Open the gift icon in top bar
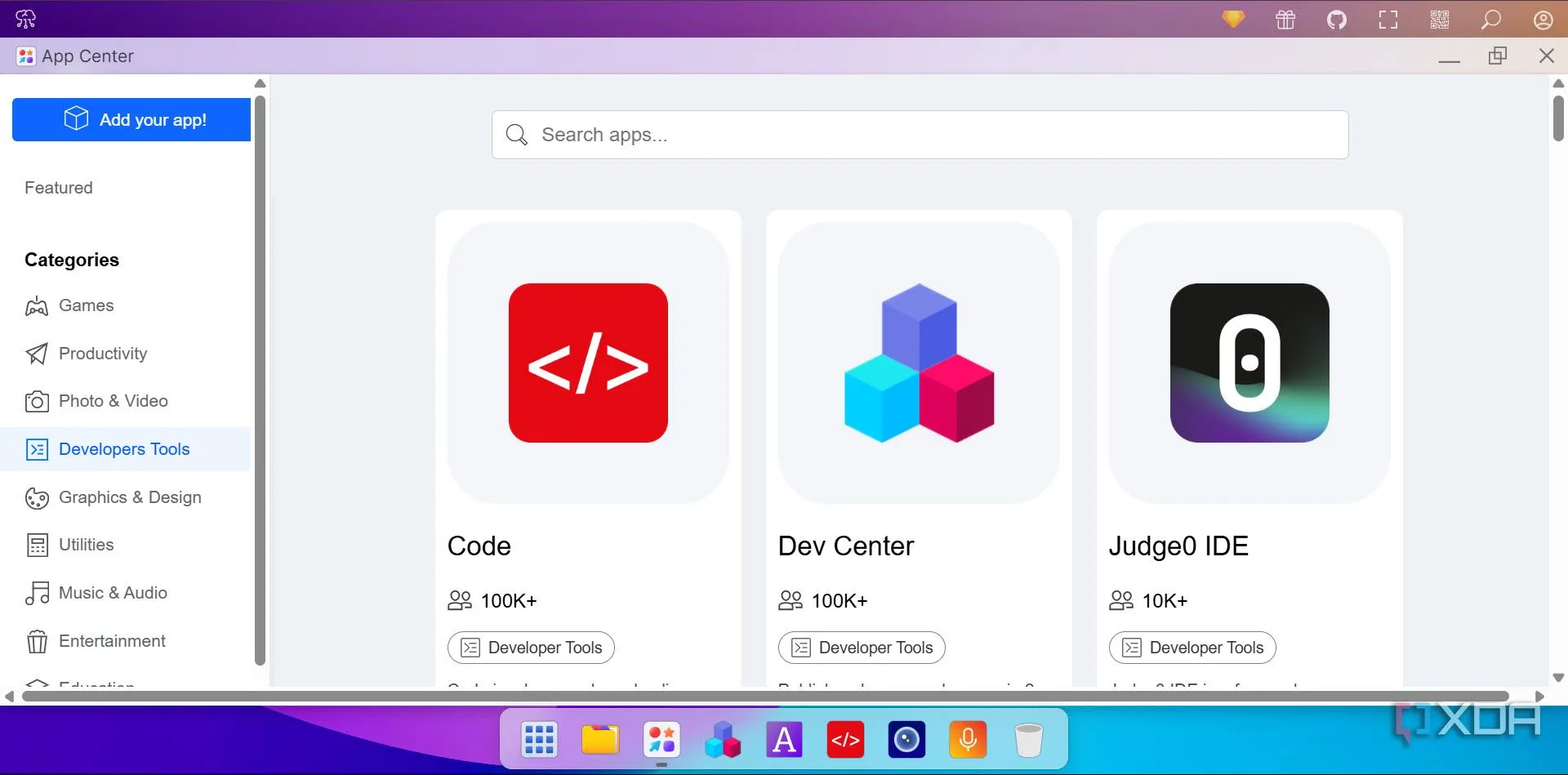The width and height of the screenshot is (1568, 775). [x=1285, y=20]
